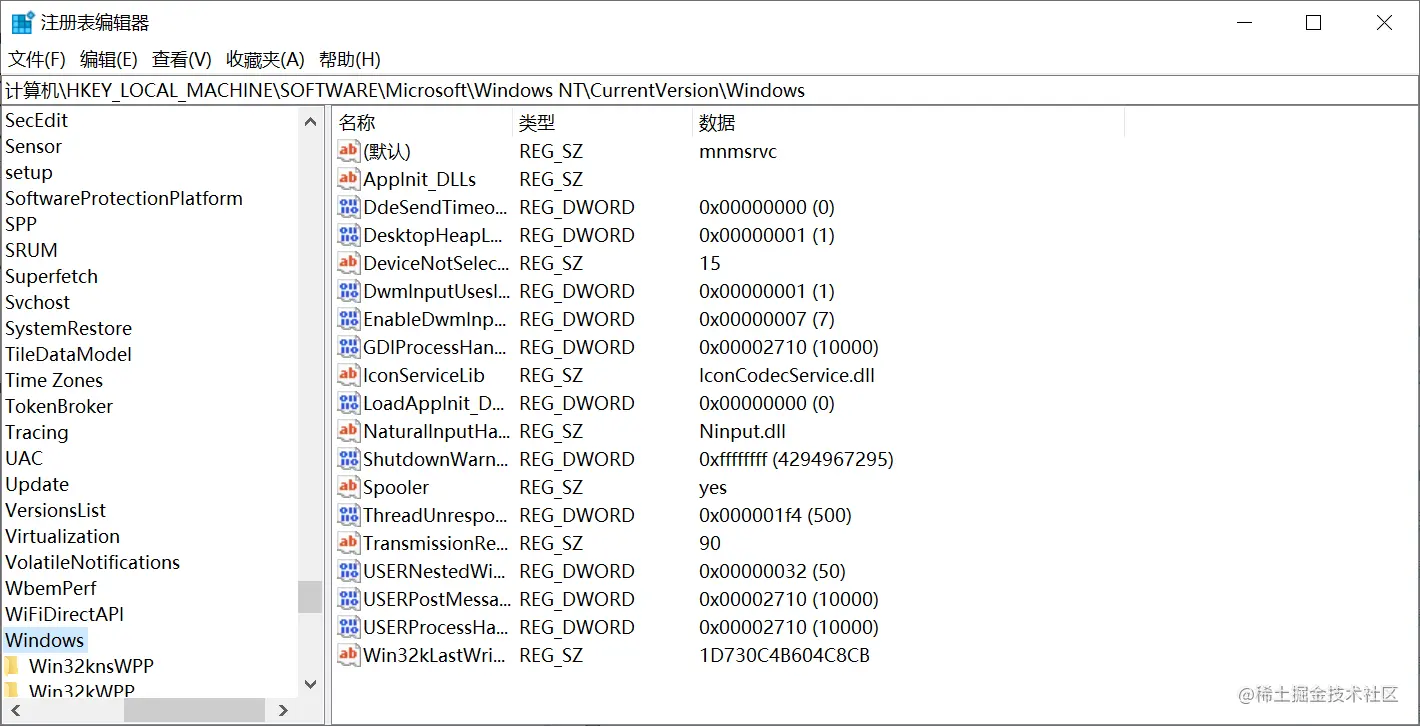This screenshot has width=1420, height=726.
Task: Click the EnableDwmInp... DWORD icon
Action: point(348,319)
